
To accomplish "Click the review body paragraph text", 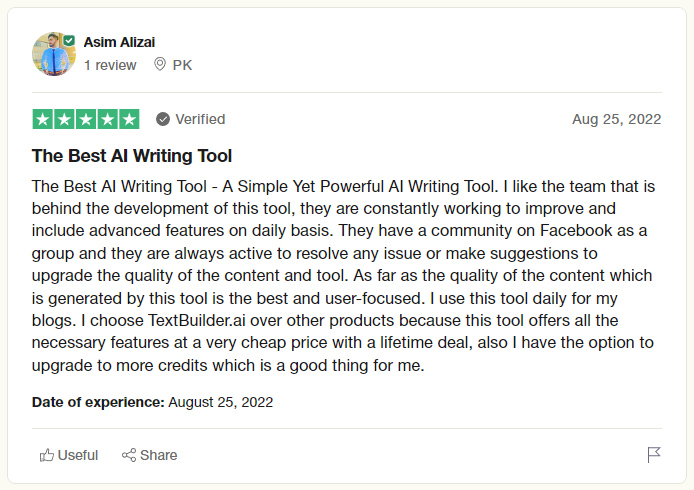I will (x=343, y=275).
